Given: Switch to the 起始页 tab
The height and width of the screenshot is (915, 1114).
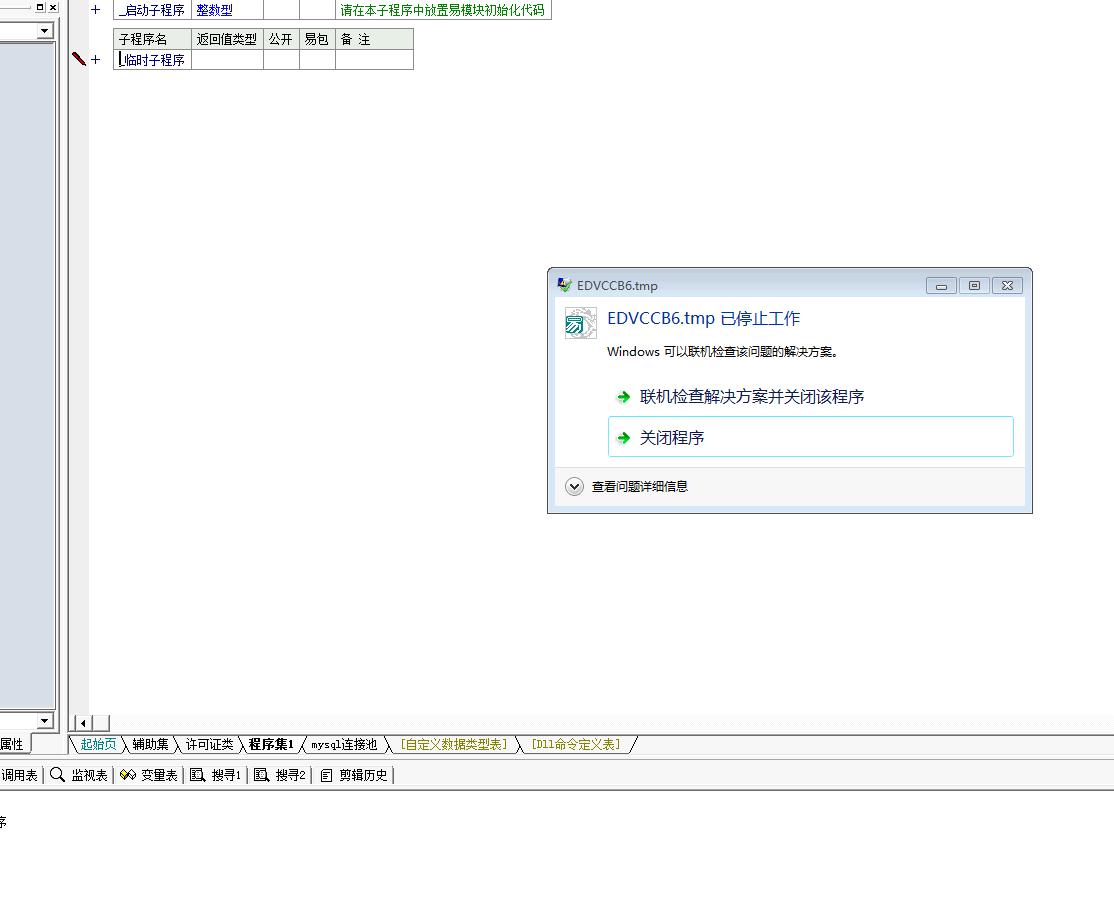Looking at the screenshot, I should tap(98, 744).
